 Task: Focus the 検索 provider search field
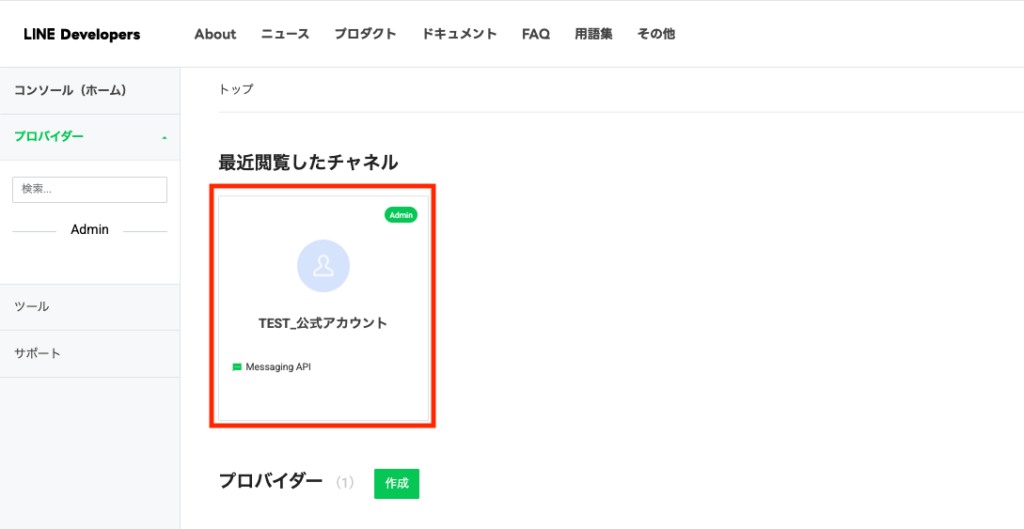click(89, 189)
